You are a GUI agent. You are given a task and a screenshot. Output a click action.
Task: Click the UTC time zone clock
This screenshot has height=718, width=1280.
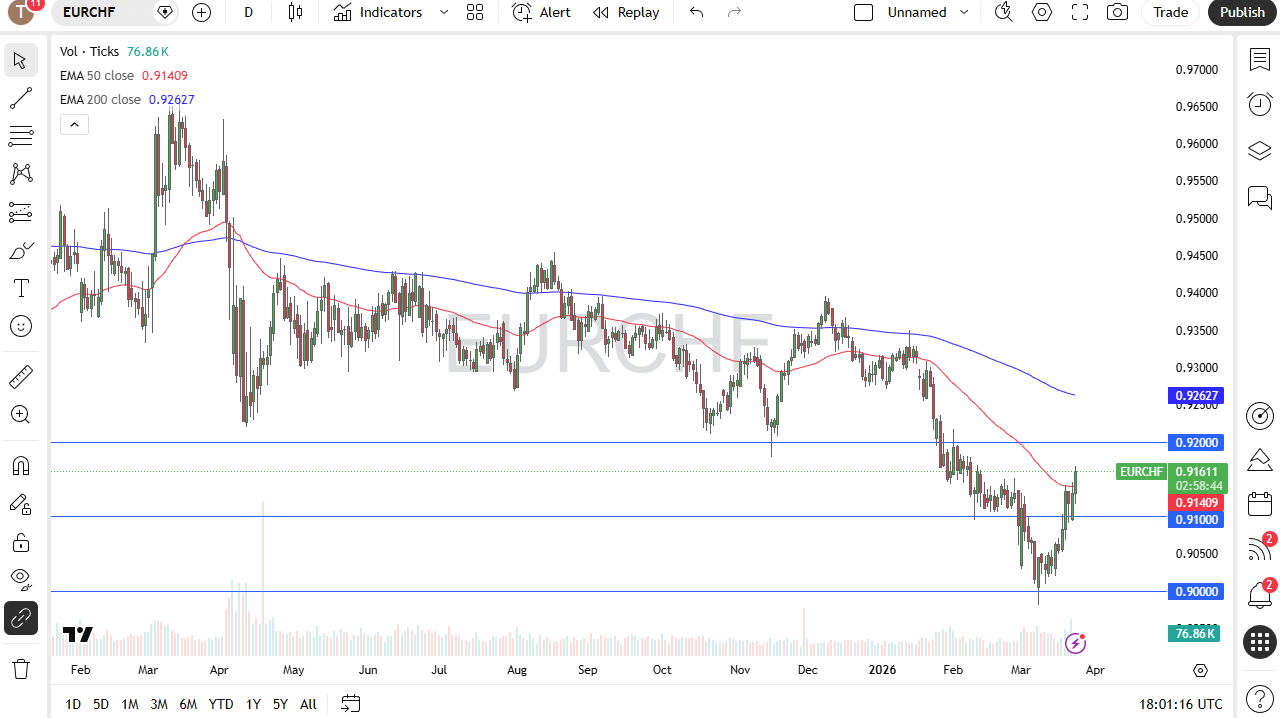1180,704
